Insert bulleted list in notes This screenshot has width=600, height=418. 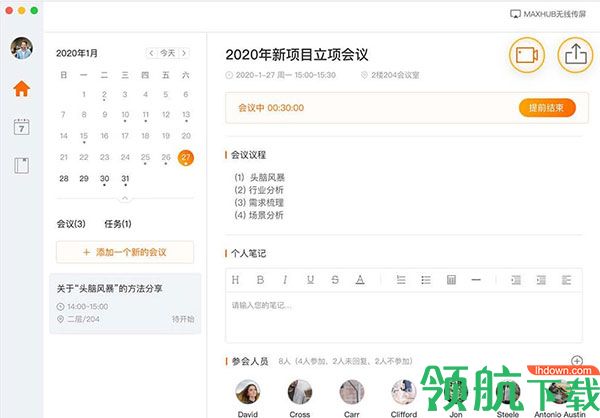tap(426, 280)
